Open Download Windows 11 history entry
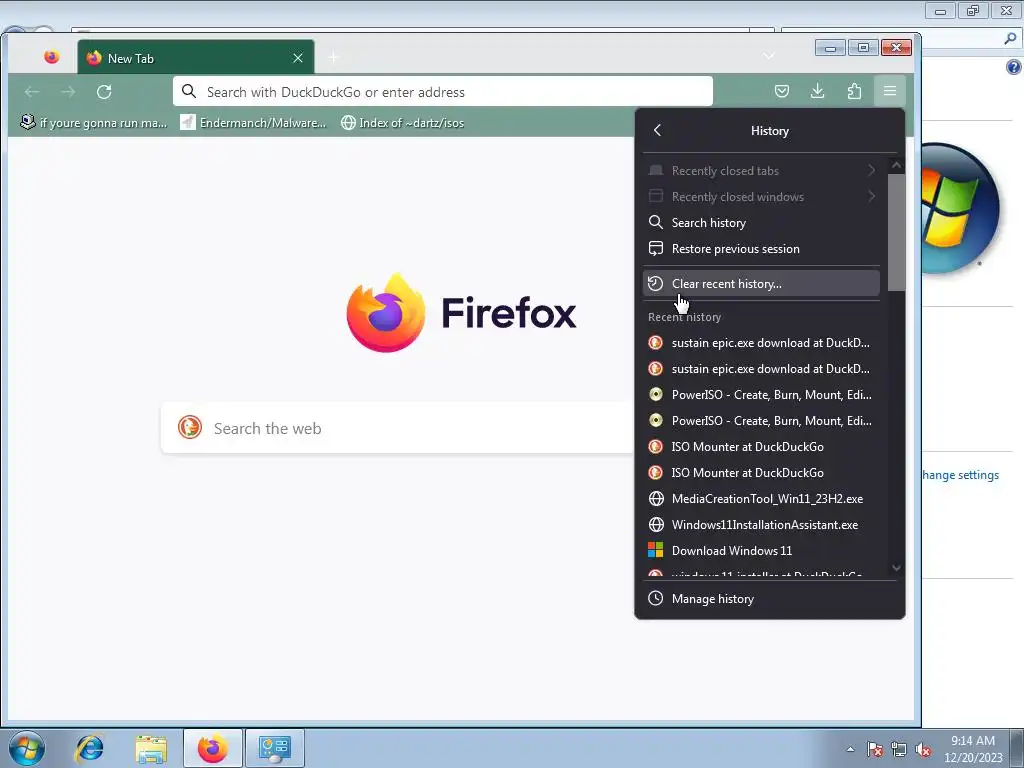The image size is (1024, 768). (761, 551)
